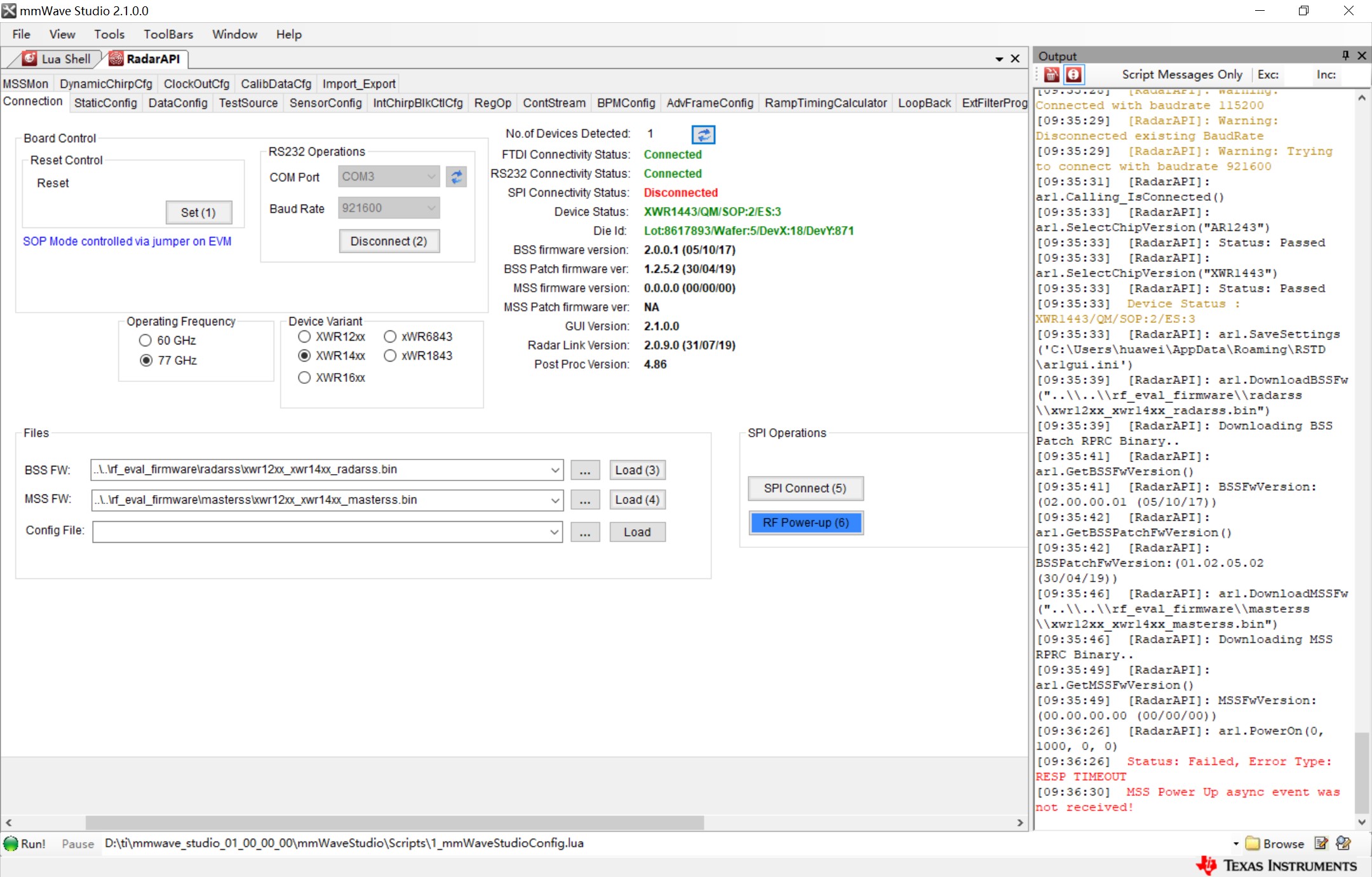Click the horizontal scrollbar under the RadarAPI panel

point(394,822)
